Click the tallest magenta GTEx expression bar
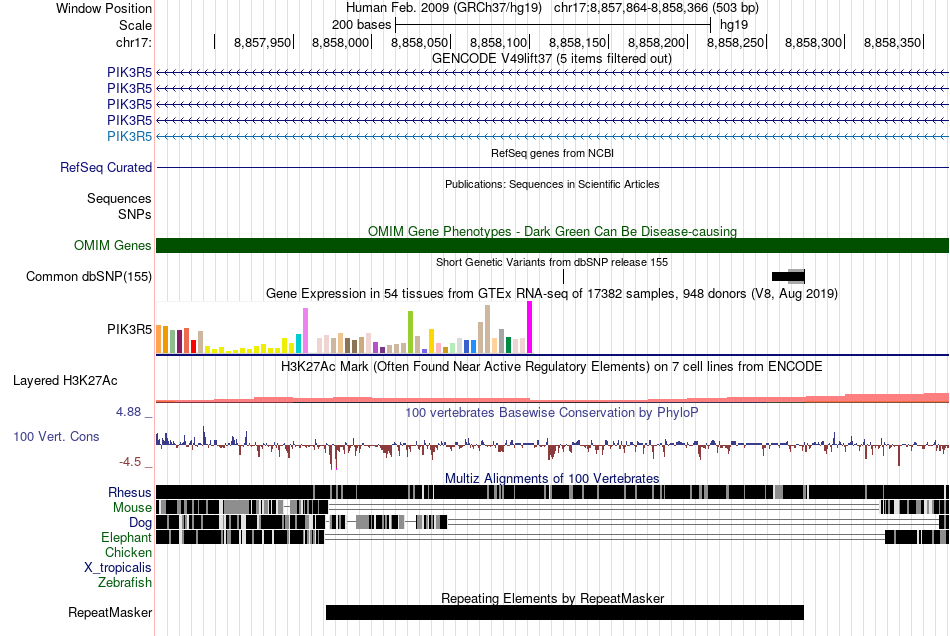This screenshot has height=636, width=950. click(530, 328)
